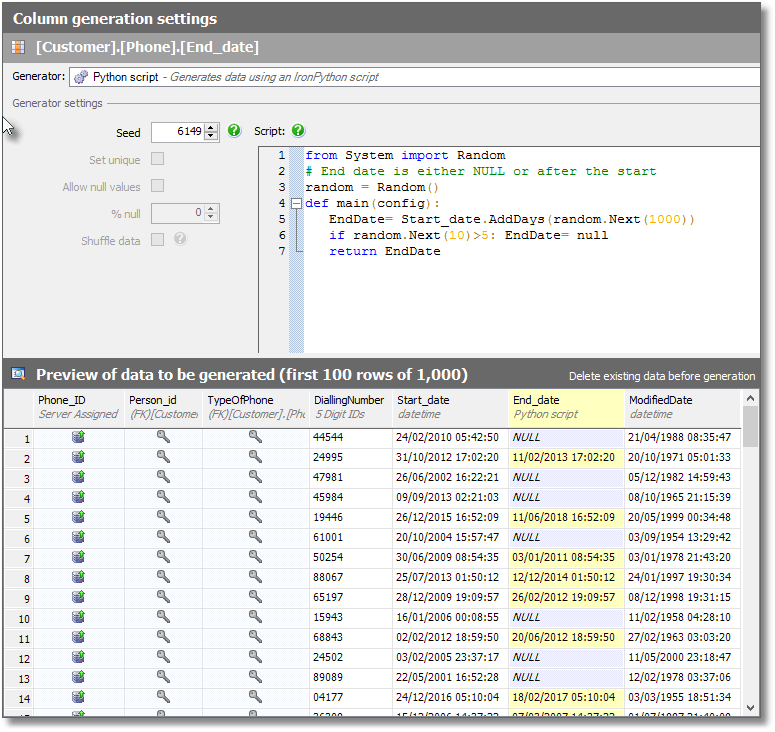Open the Seed help question mark icon
Image resolution: width=775 pixels, height=732 pixels.
pos(234,130)
